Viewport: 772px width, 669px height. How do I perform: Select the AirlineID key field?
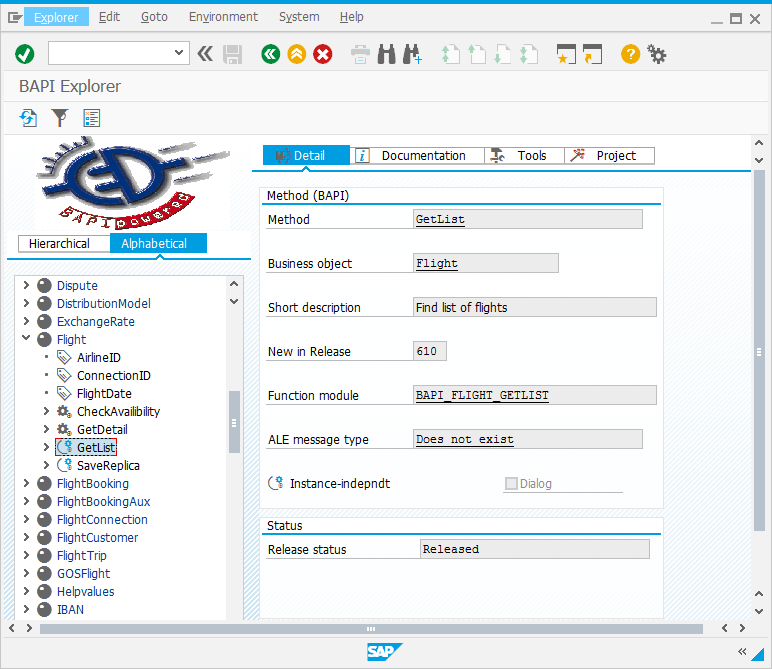click(x=98, y=357)
